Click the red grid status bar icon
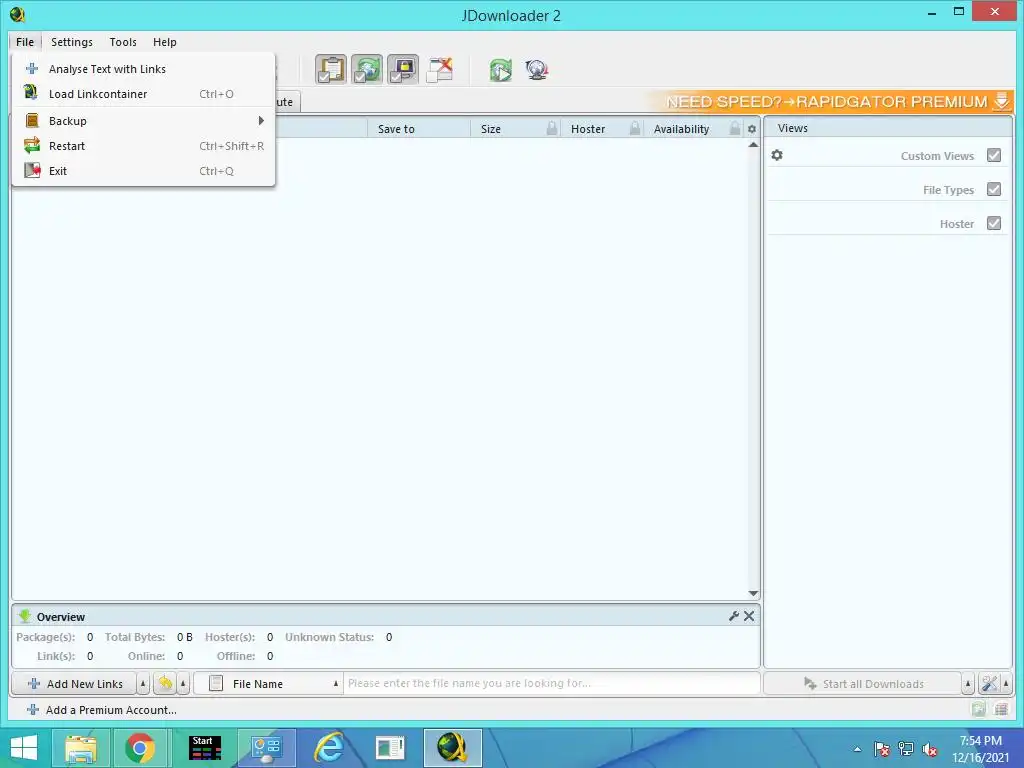Image resolution: width=1024 pixels, height=768 pixels. tap(1001, 709)
